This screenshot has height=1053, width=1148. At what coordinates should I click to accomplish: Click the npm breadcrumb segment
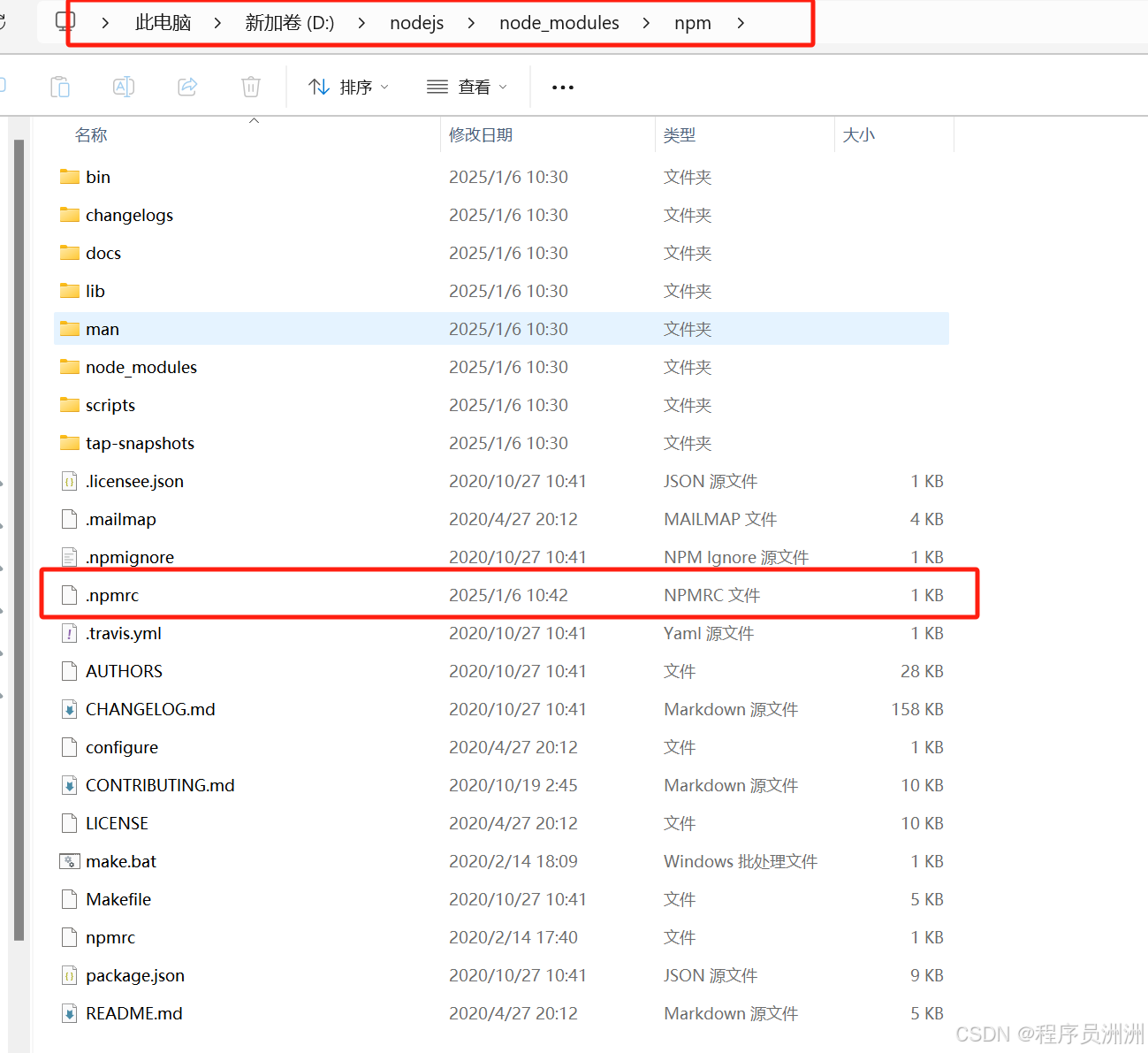point(693,23)
